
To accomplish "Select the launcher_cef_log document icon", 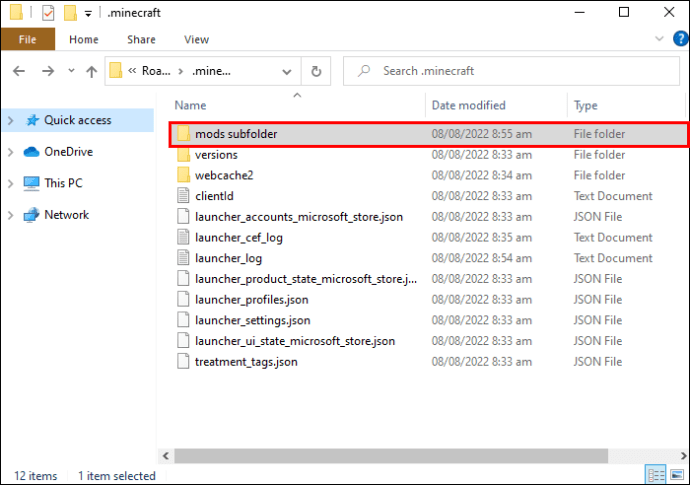I will pos(183,237).
